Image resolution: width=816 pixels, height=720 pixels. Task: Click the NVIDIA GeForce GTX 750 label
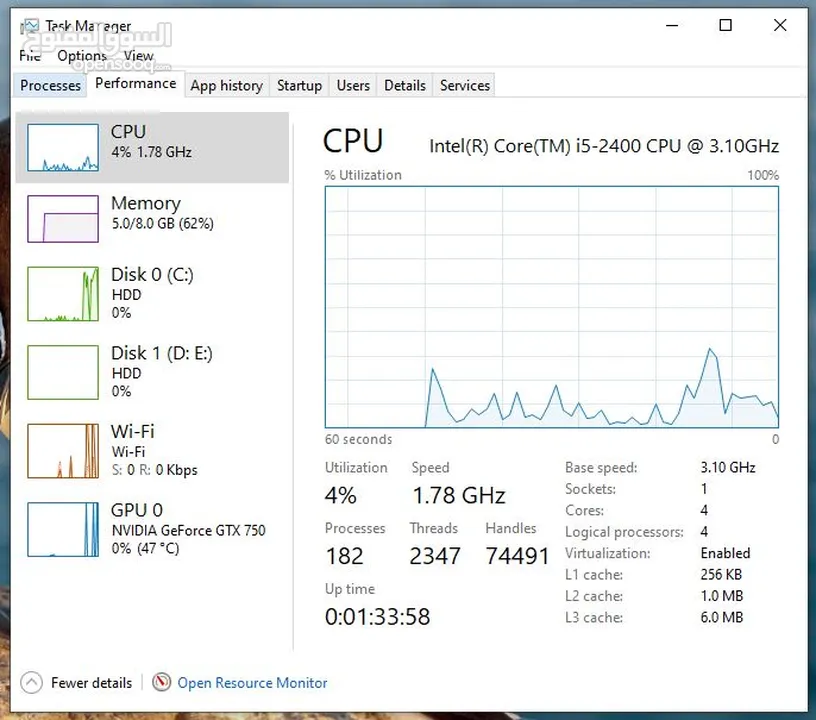(188, 531)
